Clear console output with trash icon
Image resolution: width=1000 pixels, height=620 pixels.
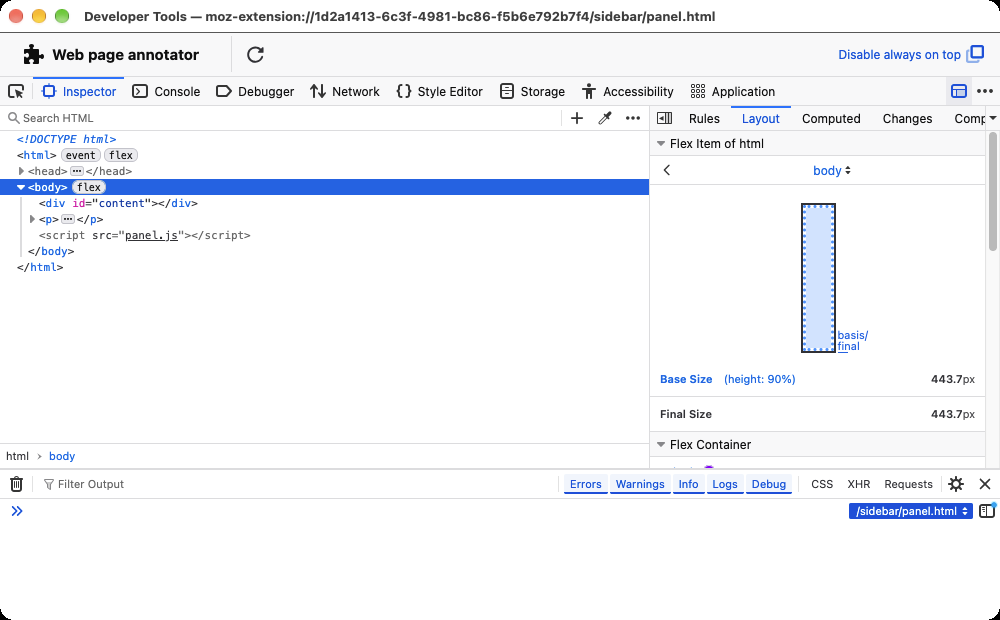(17, 484)
